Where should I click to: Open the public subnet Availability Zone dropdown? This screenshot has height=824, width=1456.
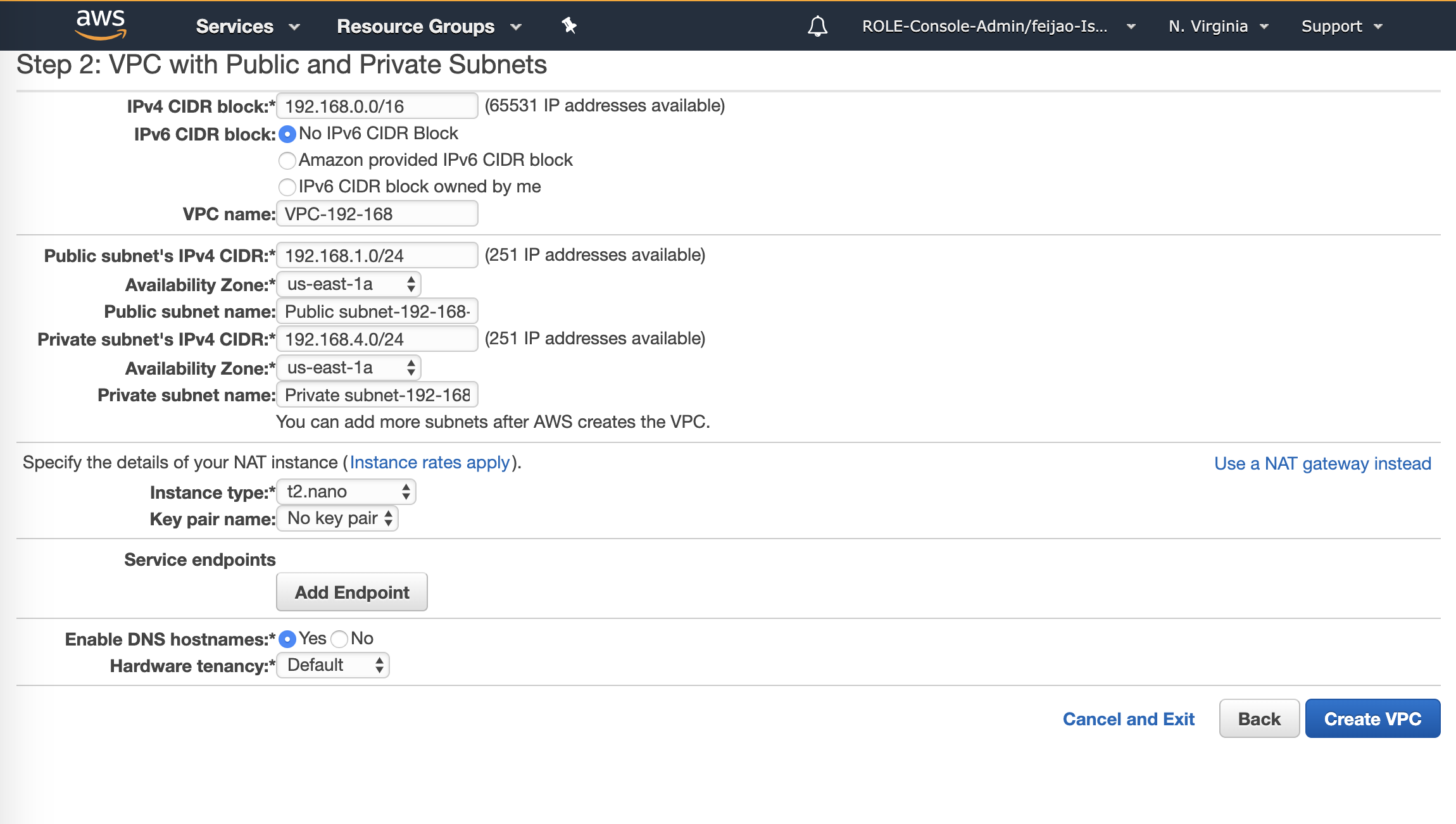pos(349,284)
